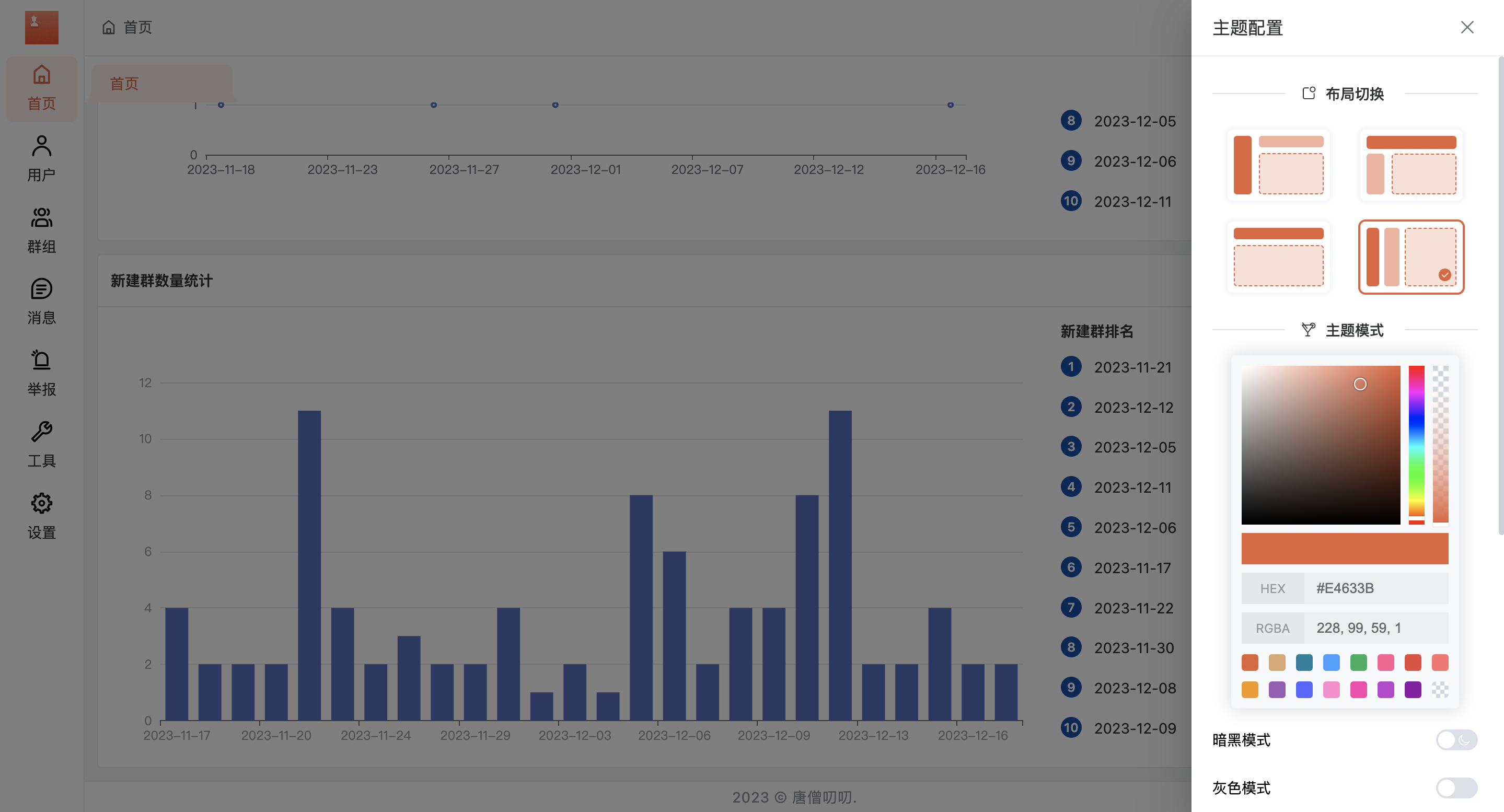Pick the green preset color swatch
The height and width of the screenshot is (812, 1504).
coord(1358,663)
